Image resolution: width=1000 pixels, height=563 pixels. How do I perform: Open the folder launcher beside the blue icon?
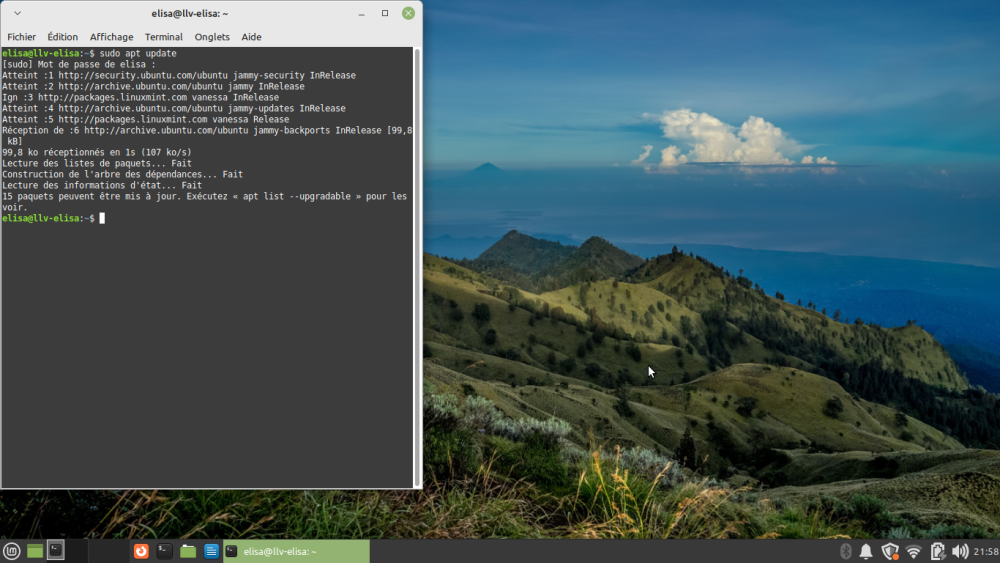coord(188,551)
